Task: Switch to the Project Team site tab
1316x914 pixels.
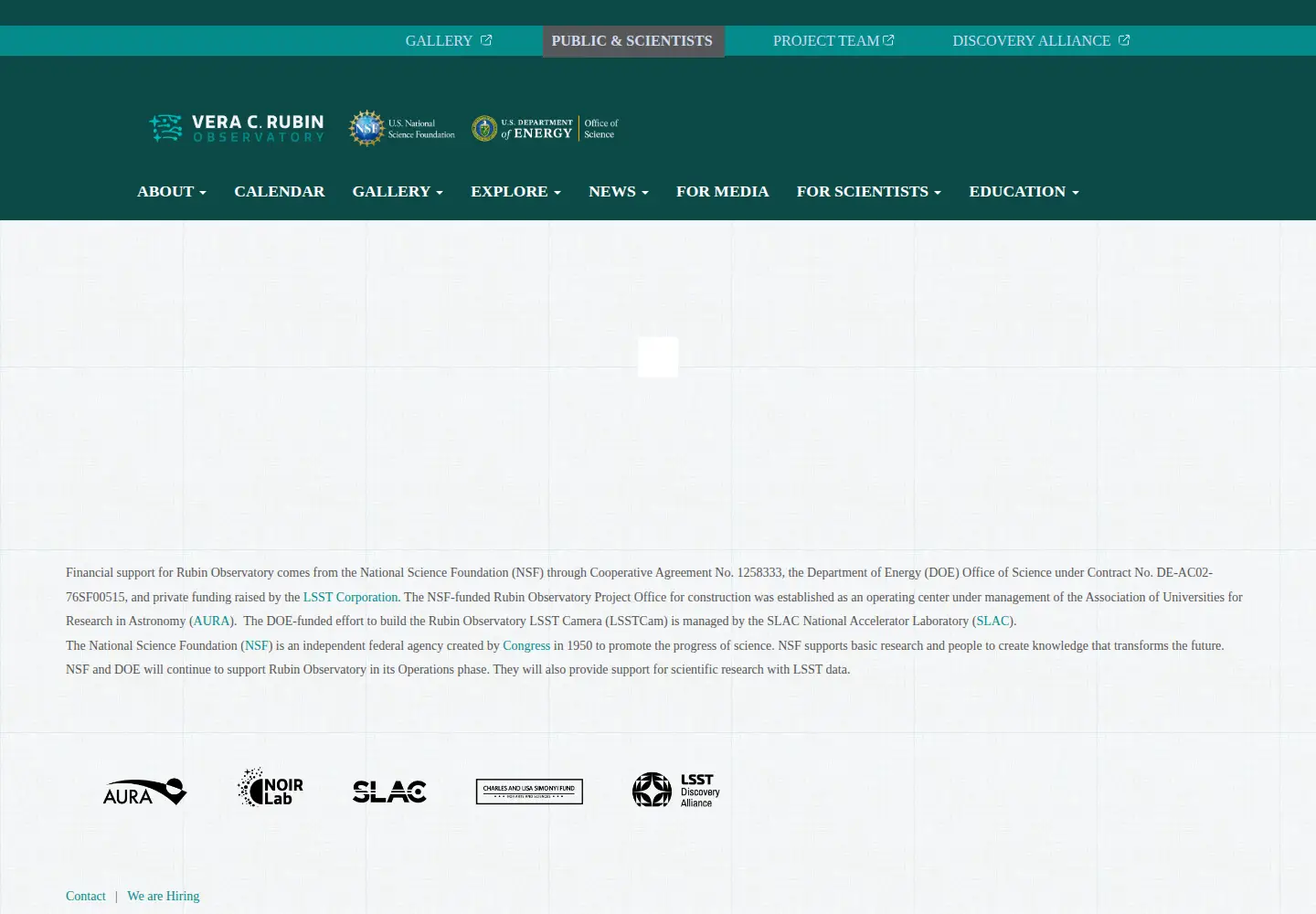Action: (x=833, y=41)
